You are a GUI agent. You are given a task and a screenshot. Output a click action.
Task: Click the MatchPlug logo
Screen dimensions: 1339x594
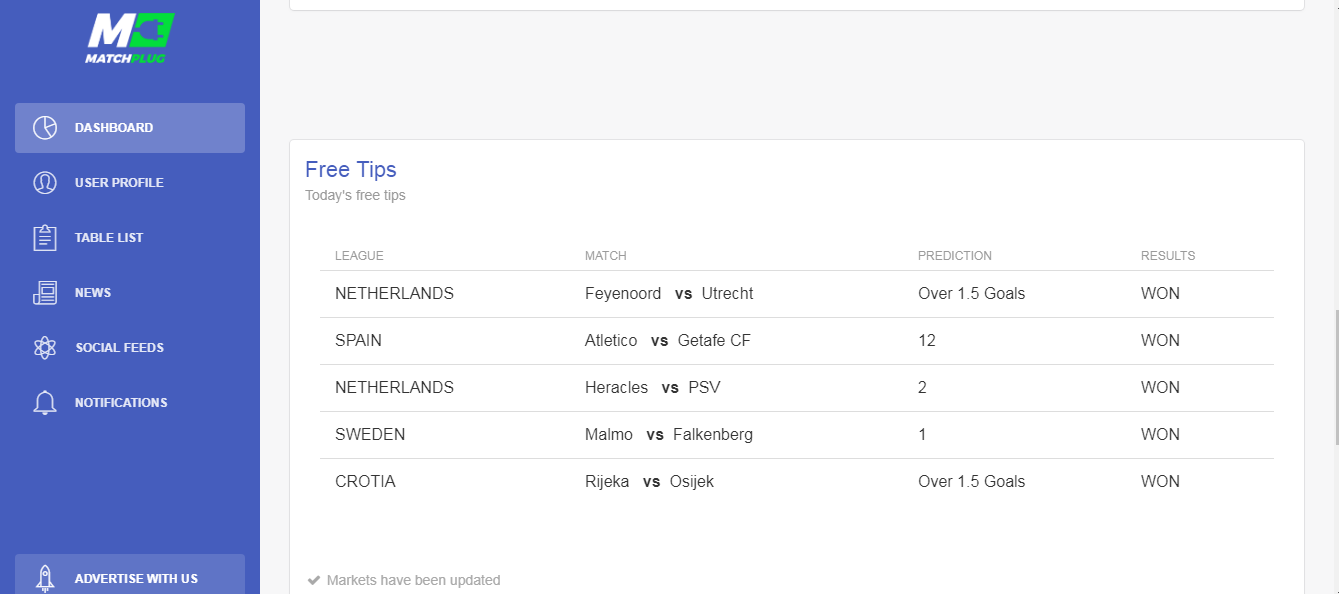point(130,38)
